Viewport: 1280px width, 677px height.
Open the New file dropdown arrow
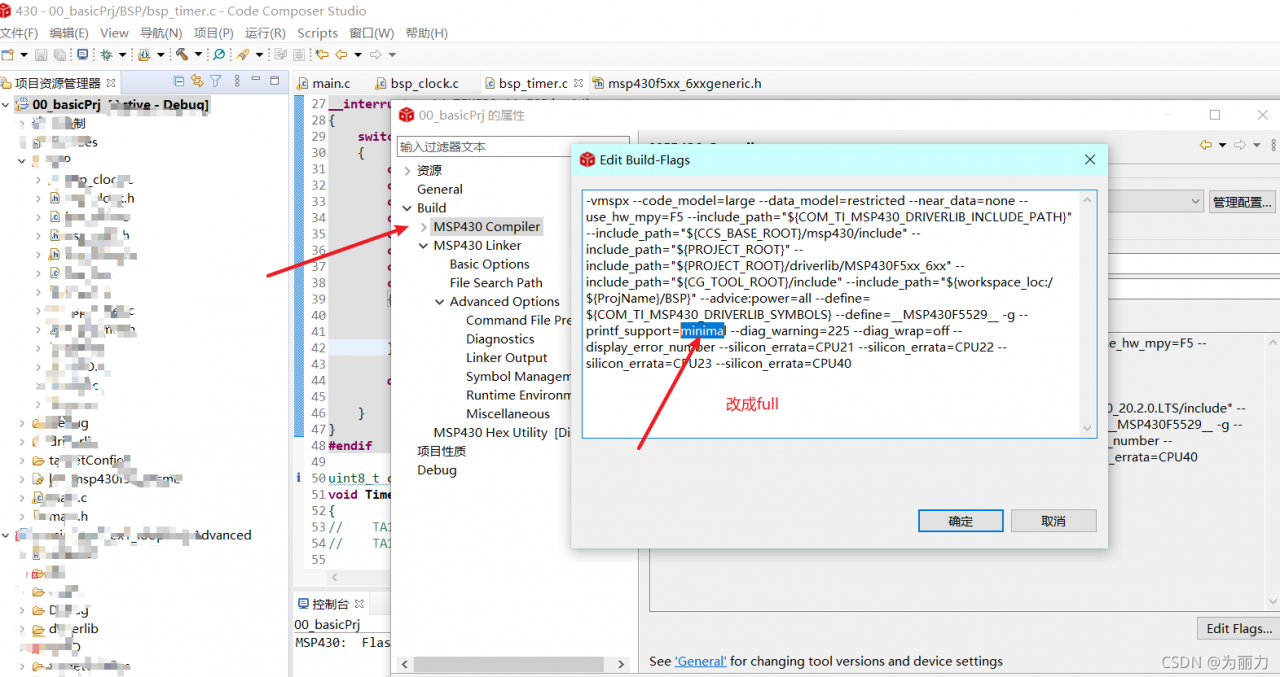(23, 54)
